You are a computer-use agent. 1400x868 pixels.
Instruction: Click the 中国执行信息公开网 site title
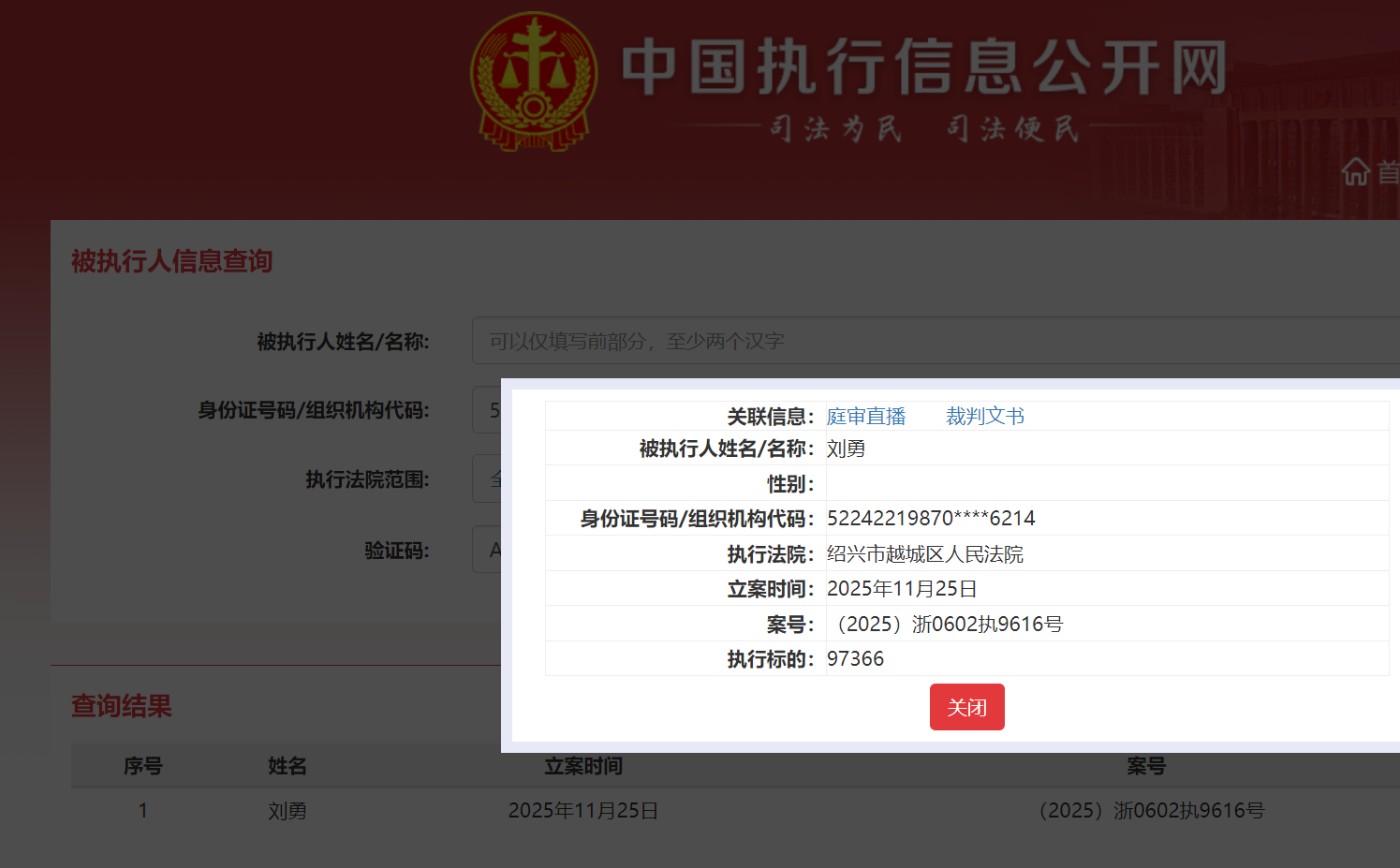click(x=923, y=68)
